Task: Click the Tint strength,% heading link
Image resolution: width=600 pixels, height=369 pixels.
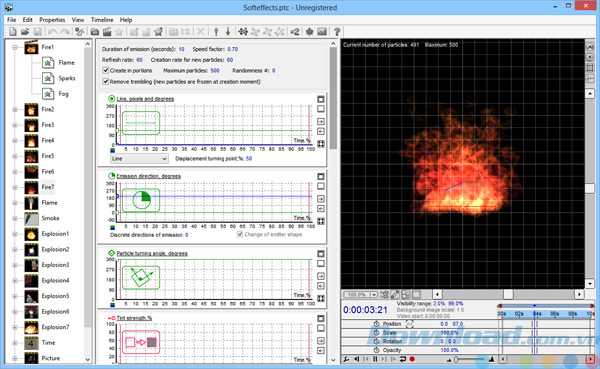Action: pos(134,318)
